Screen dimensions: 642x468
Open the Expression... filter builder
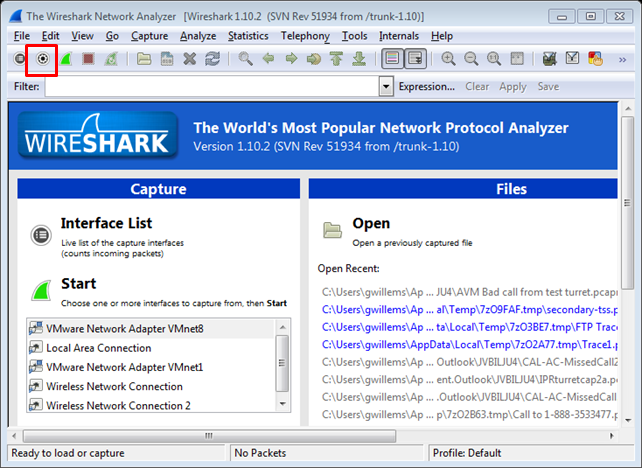click(427, 87)
